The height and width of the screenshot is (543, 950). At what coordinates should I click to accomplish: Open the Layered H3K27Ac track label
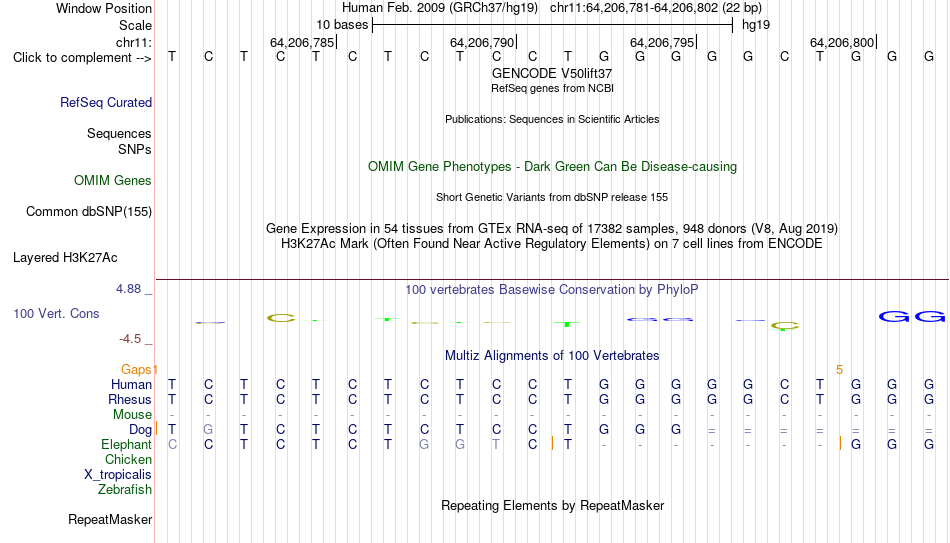[x=65, y=258]
